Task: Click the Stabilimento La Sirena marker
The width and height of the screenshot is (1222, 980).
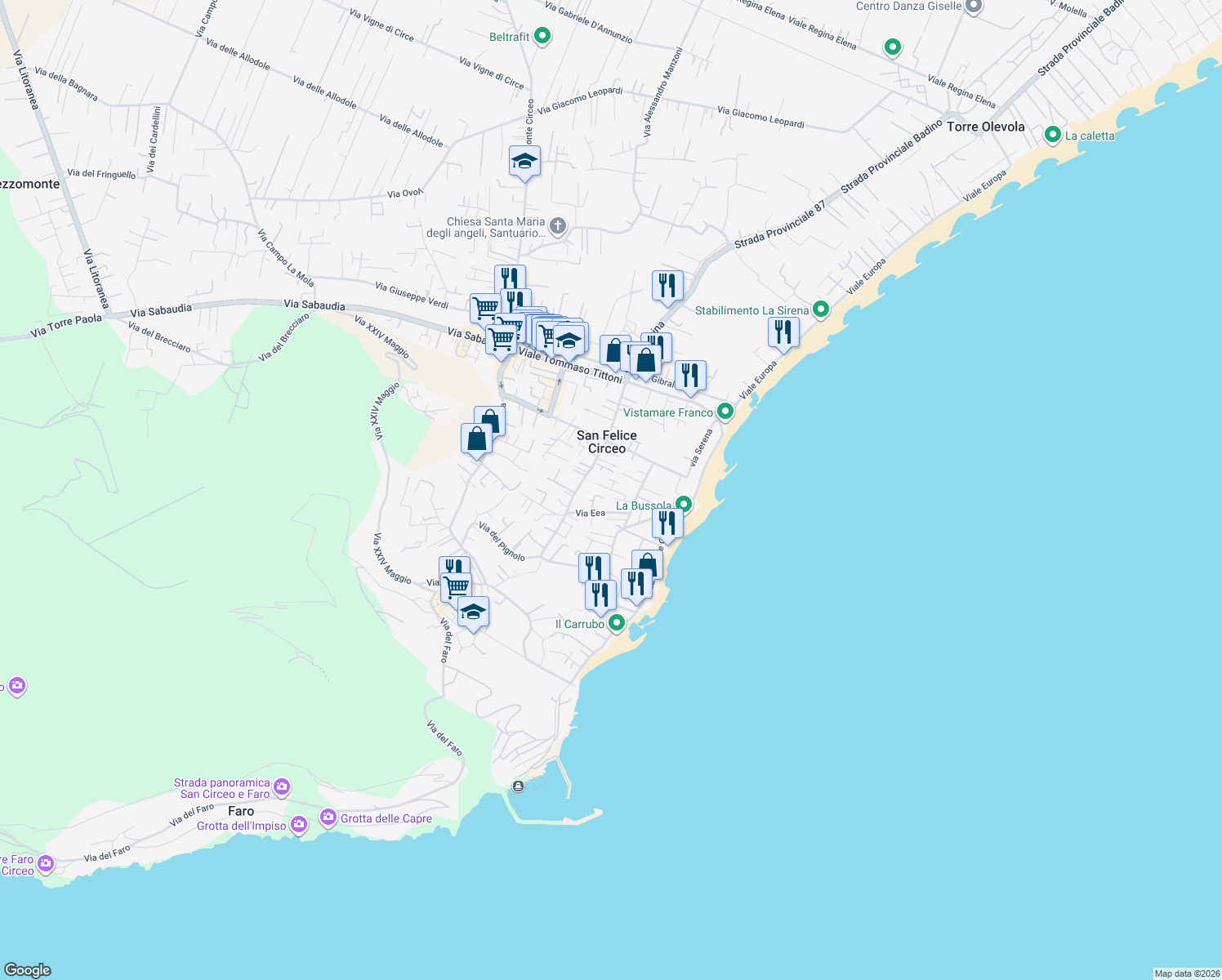Action: pyautogui.click(x=820, y=310)
